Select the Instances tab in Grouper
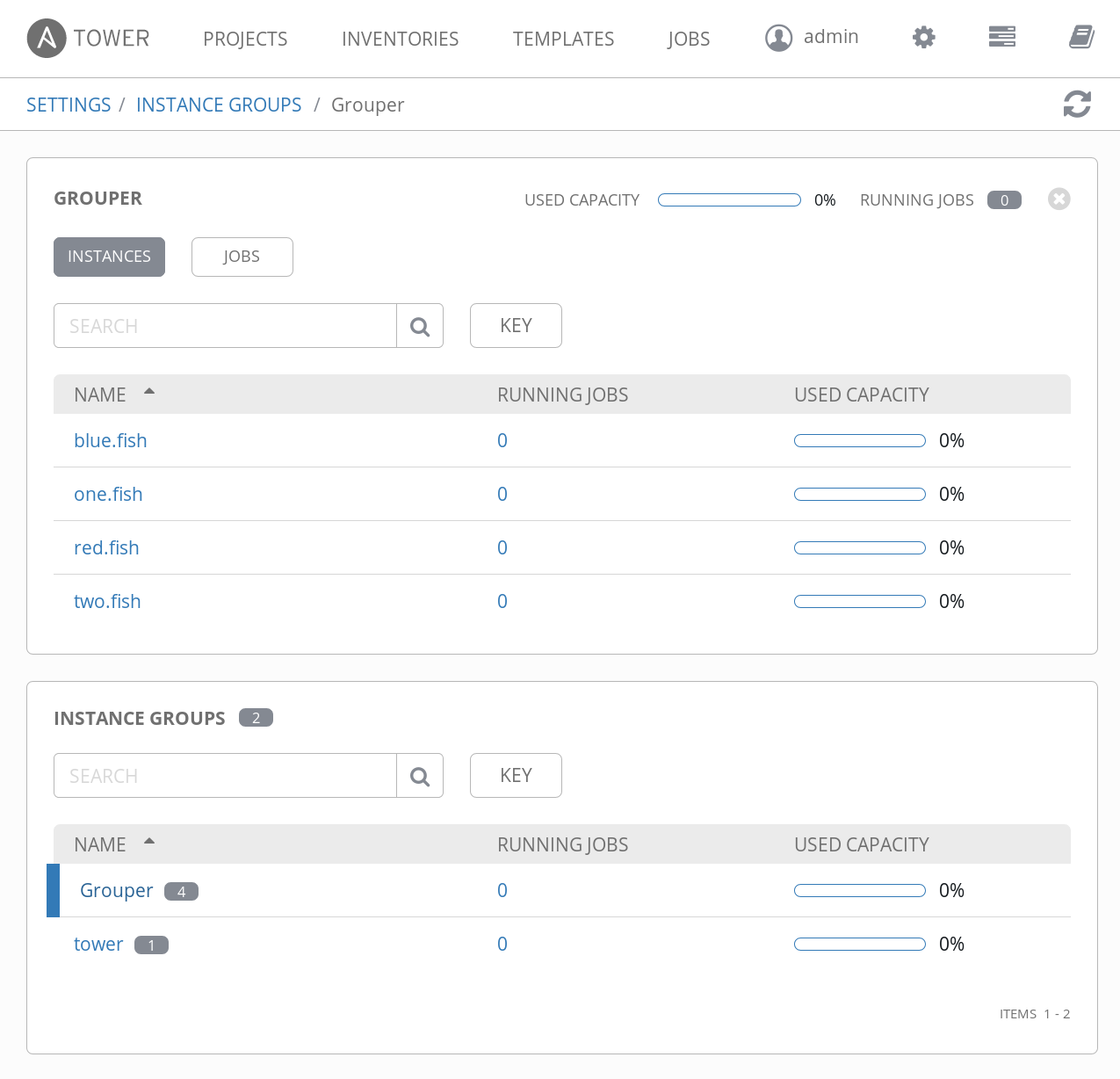The width and height of the screenshot is (1120, 1079). 109,257
